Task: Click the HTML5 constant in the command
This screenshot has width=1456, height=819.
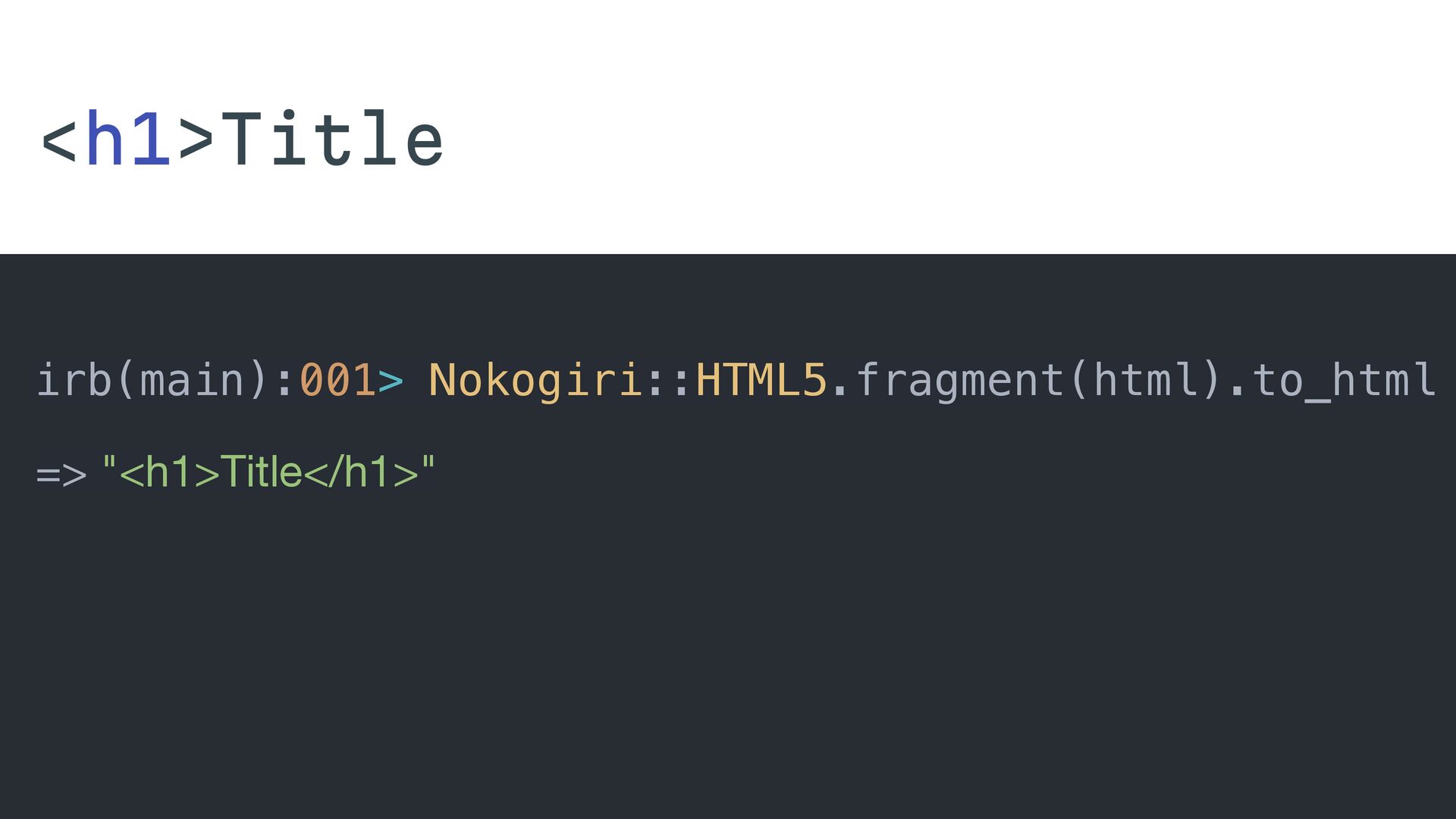Action: point(761,380)
